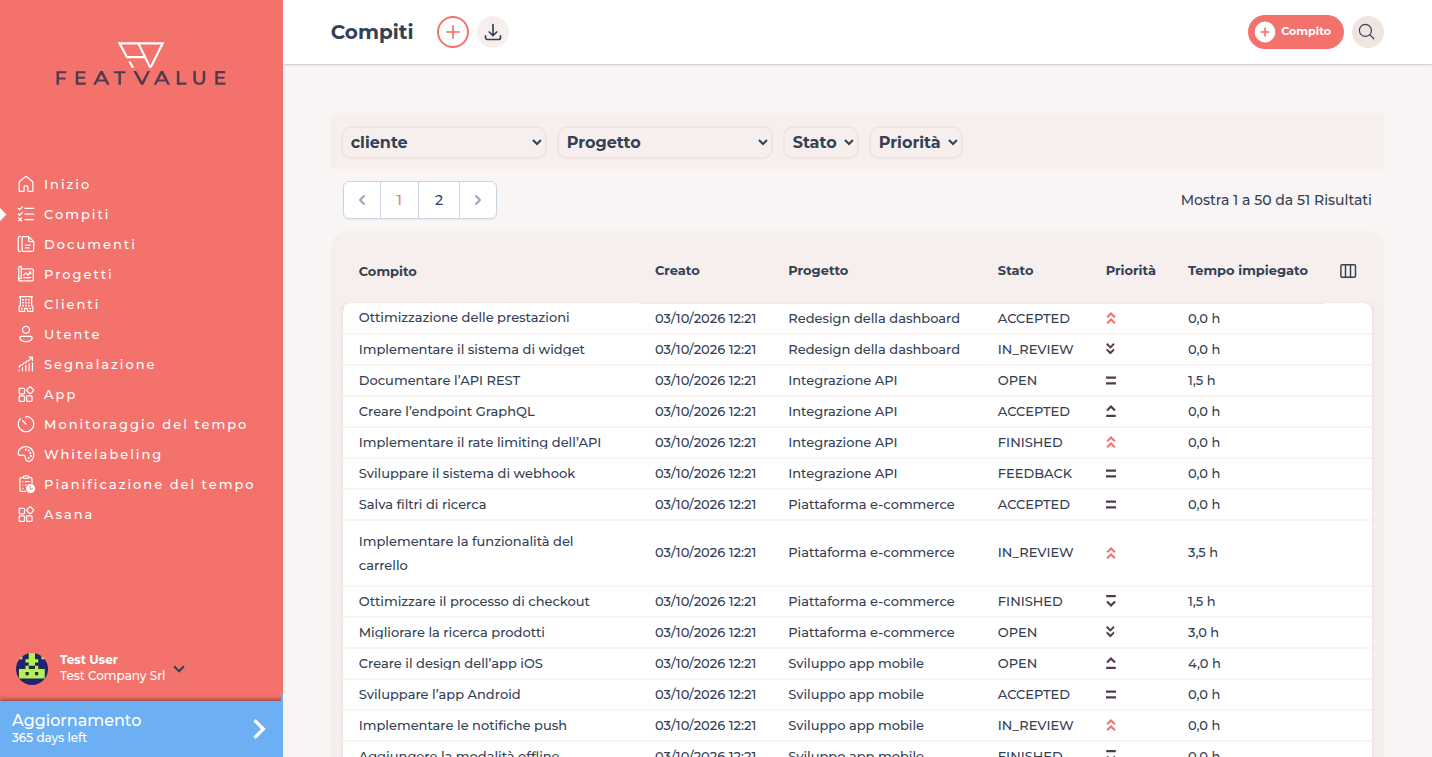Image resolution: width=1432 pixels, height=757 pixels.
Task: Open the Progetto filter dropdown
Action: click(665, 142)
